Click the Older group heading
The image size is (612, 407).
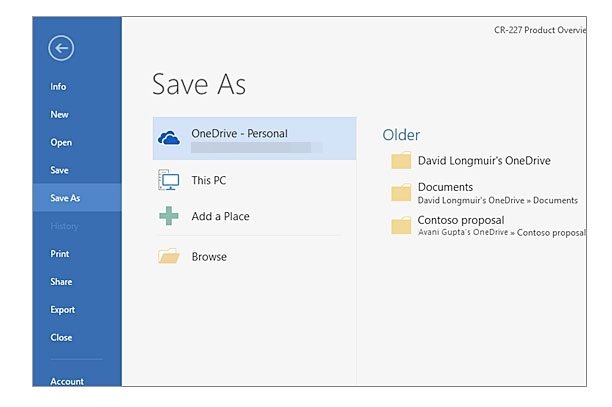[x=401, y=135]
